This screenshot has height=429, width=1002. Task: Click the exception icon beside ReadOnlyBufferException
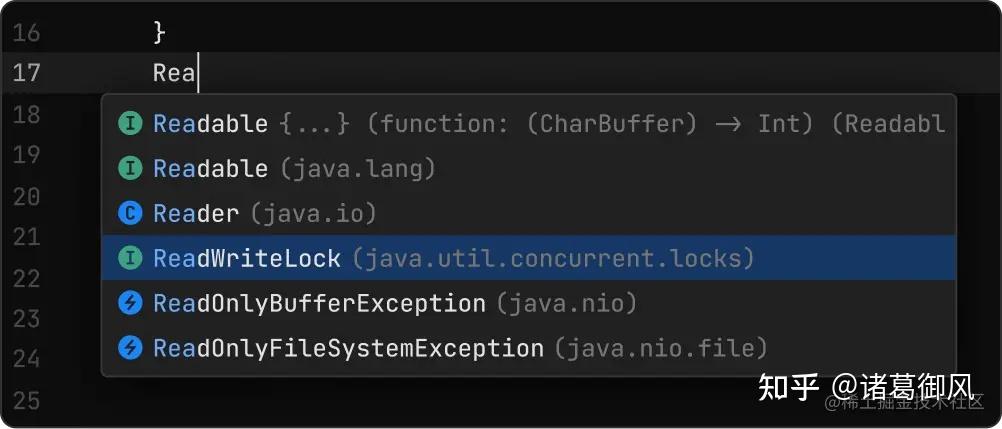point(130,303)
